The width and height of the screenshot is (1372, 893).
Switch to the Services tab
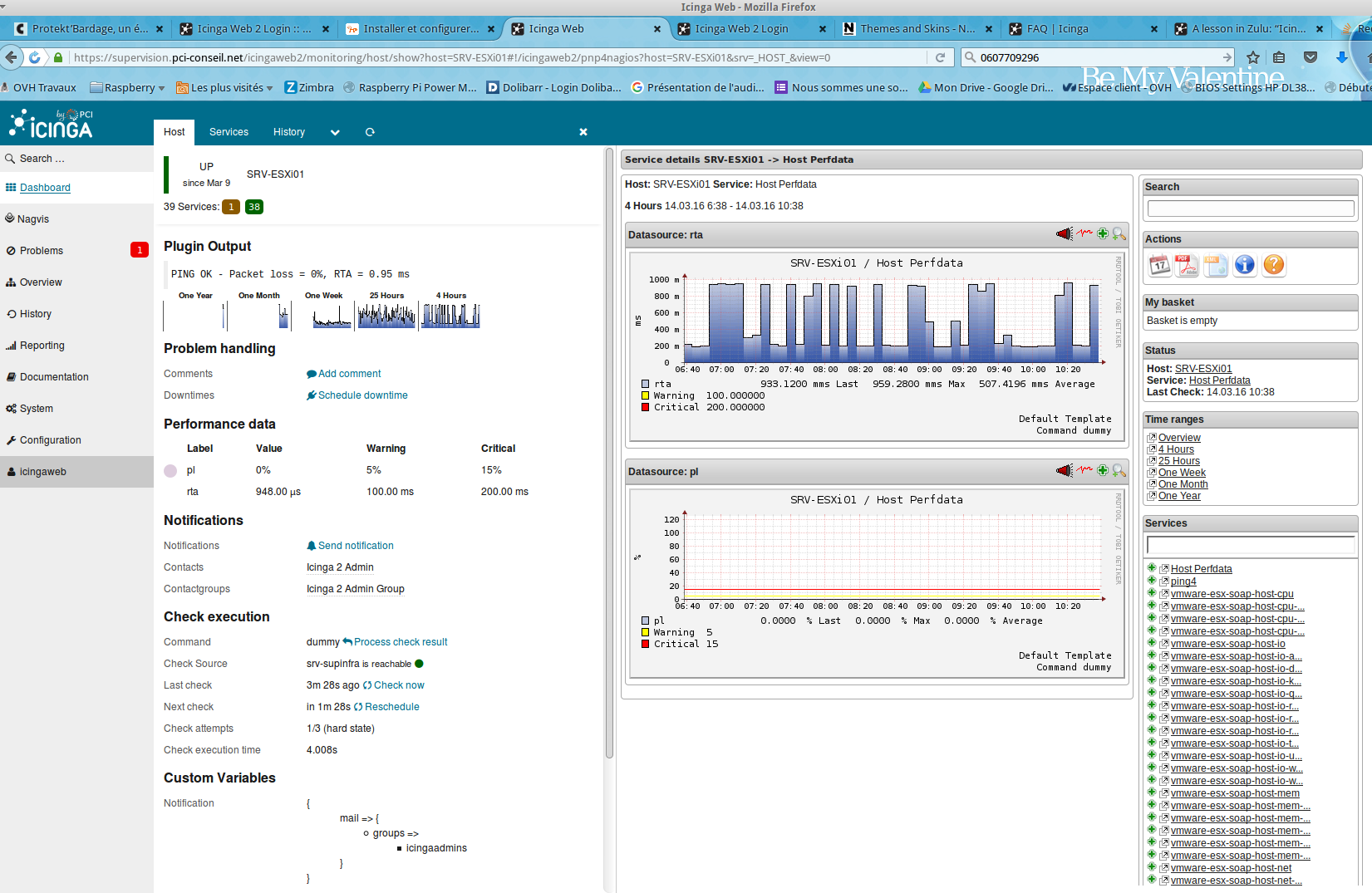229,132
